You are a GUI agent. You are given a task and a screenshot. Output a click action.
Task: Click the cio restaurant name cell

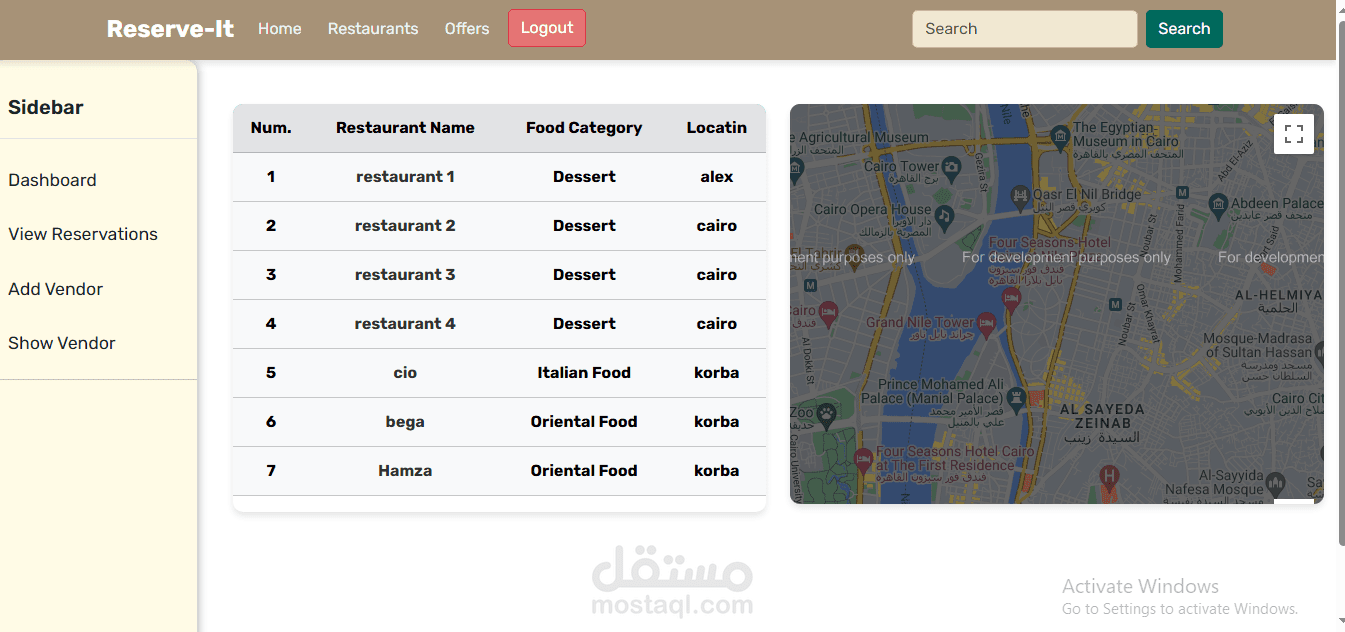click(x=405, y=373)
